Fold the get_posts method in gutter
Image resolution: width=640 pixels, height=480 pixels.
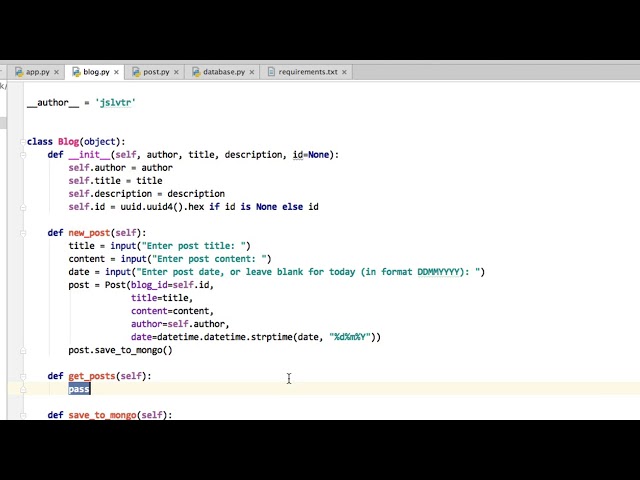tap(23, 376)
